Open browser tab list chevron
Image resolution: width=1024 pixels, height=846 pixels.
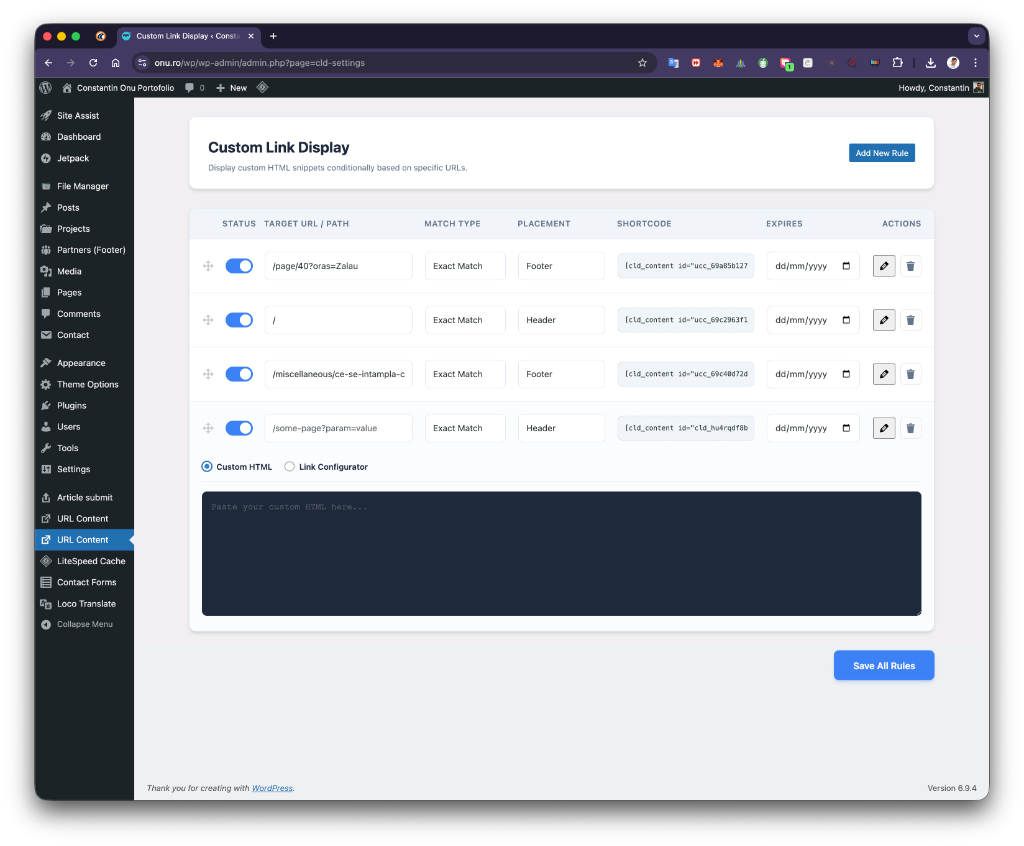976,36
